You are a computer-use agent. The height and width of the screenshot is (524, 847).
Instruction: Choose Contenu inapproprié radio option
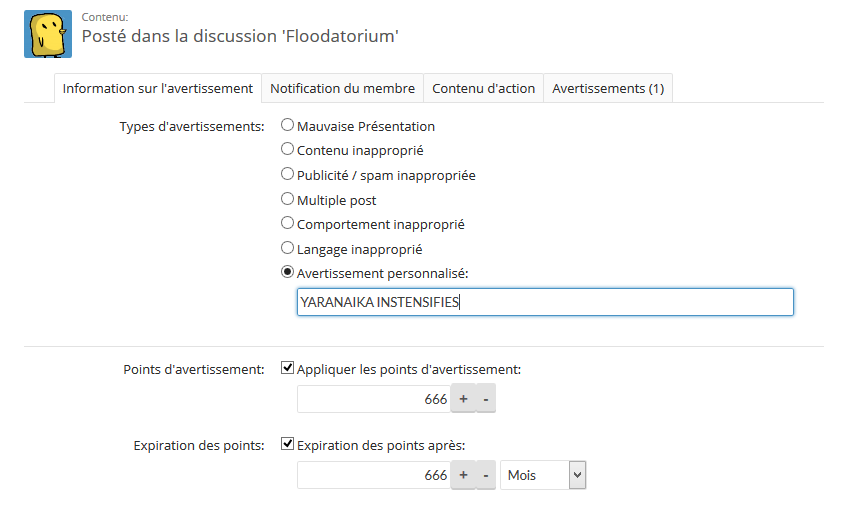point(288,150)
